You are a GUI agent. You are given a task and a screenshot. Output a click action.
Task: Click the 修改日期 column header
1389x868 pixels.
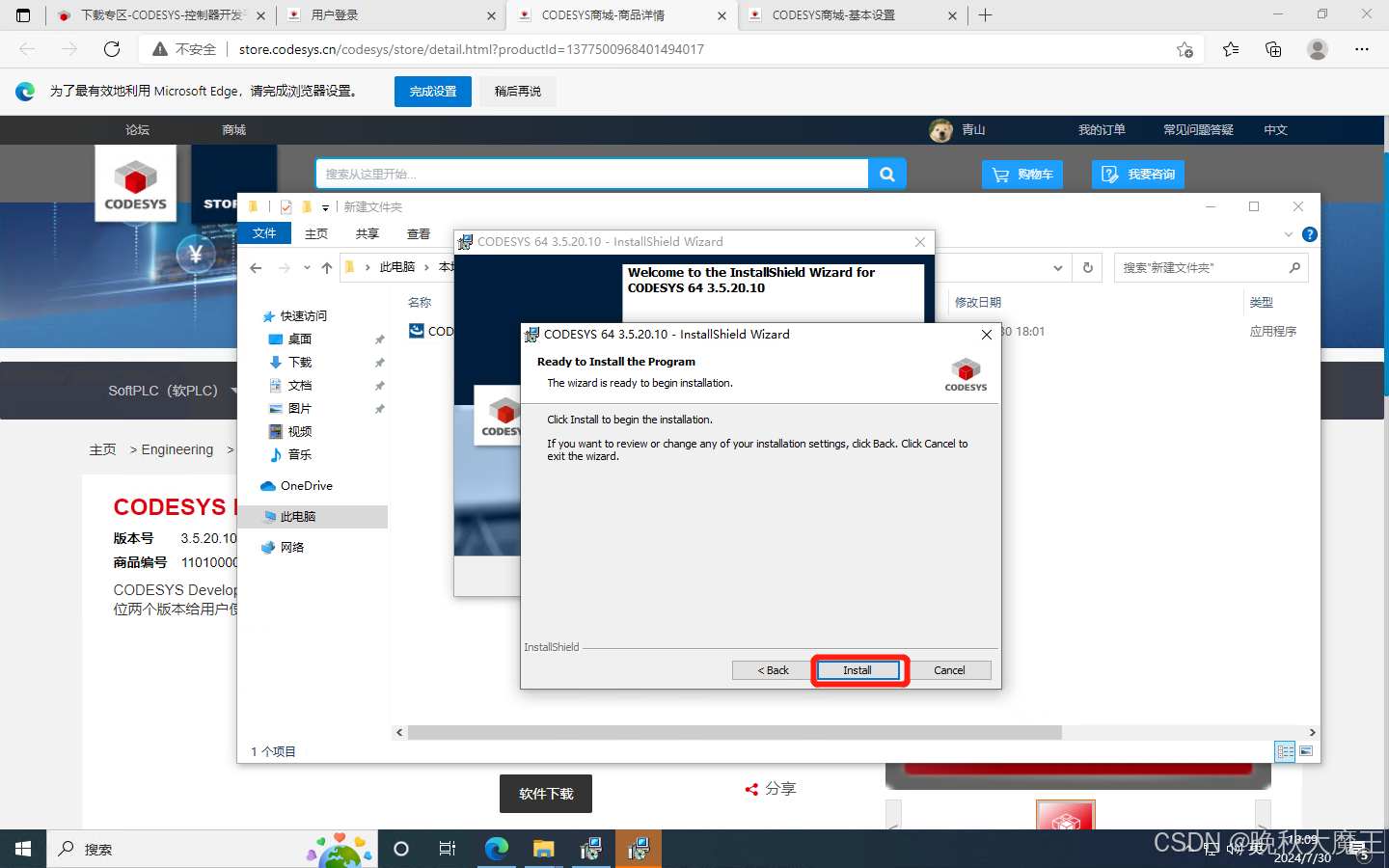pos(977,303)
